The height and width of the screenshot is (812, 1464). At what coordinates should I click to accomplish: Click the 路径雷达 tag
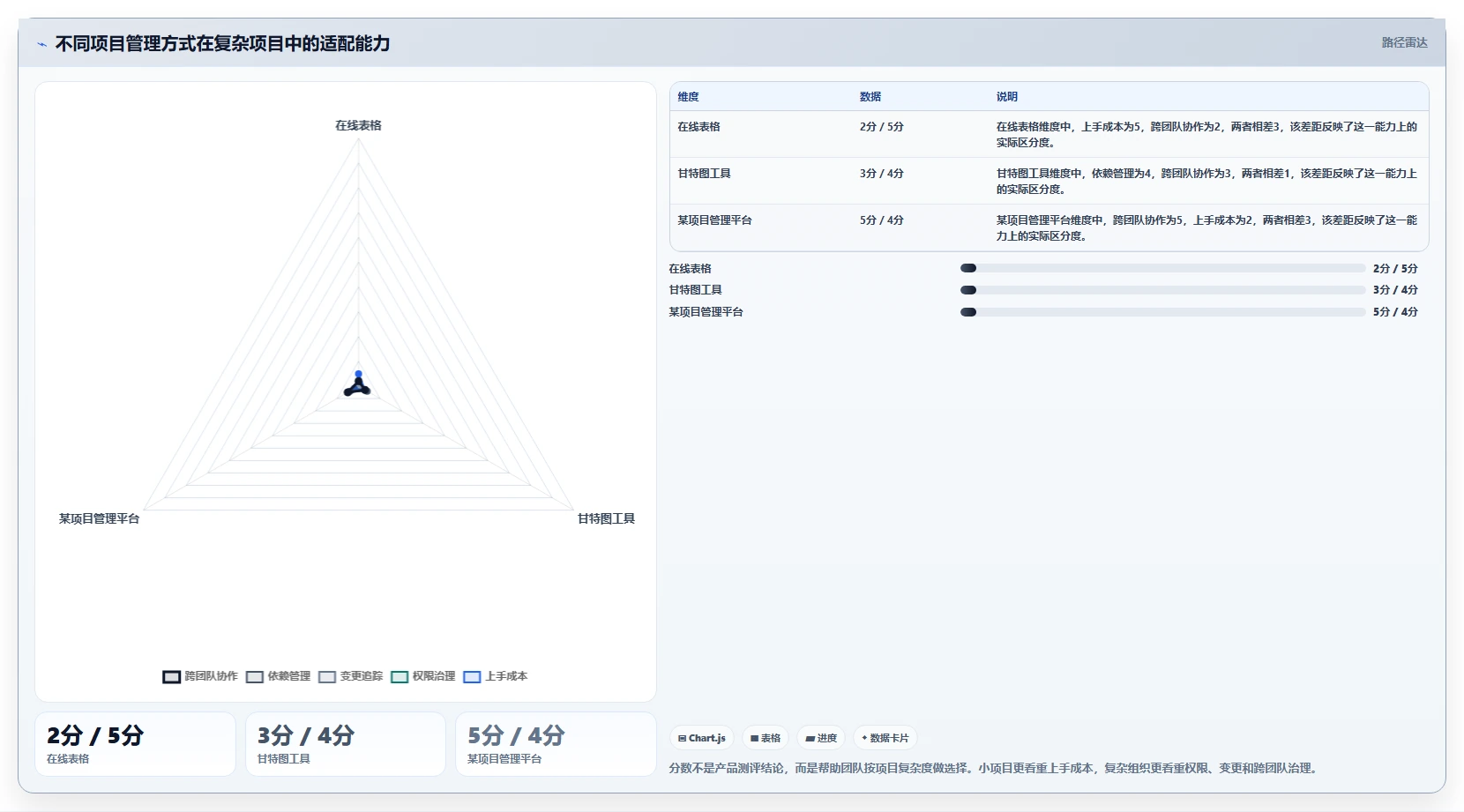click(1404, 42)
